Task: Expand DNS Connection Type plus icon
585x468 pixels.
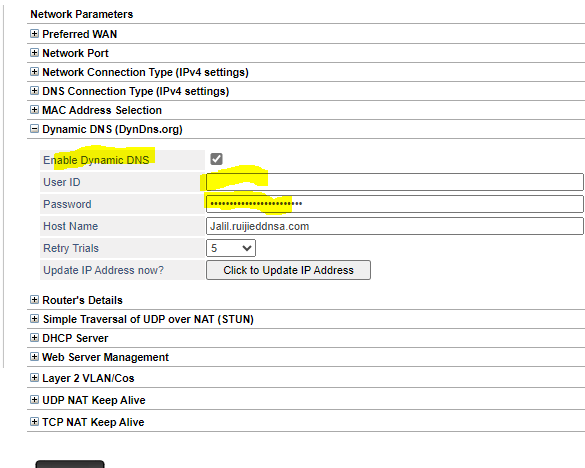Action: 34,91
